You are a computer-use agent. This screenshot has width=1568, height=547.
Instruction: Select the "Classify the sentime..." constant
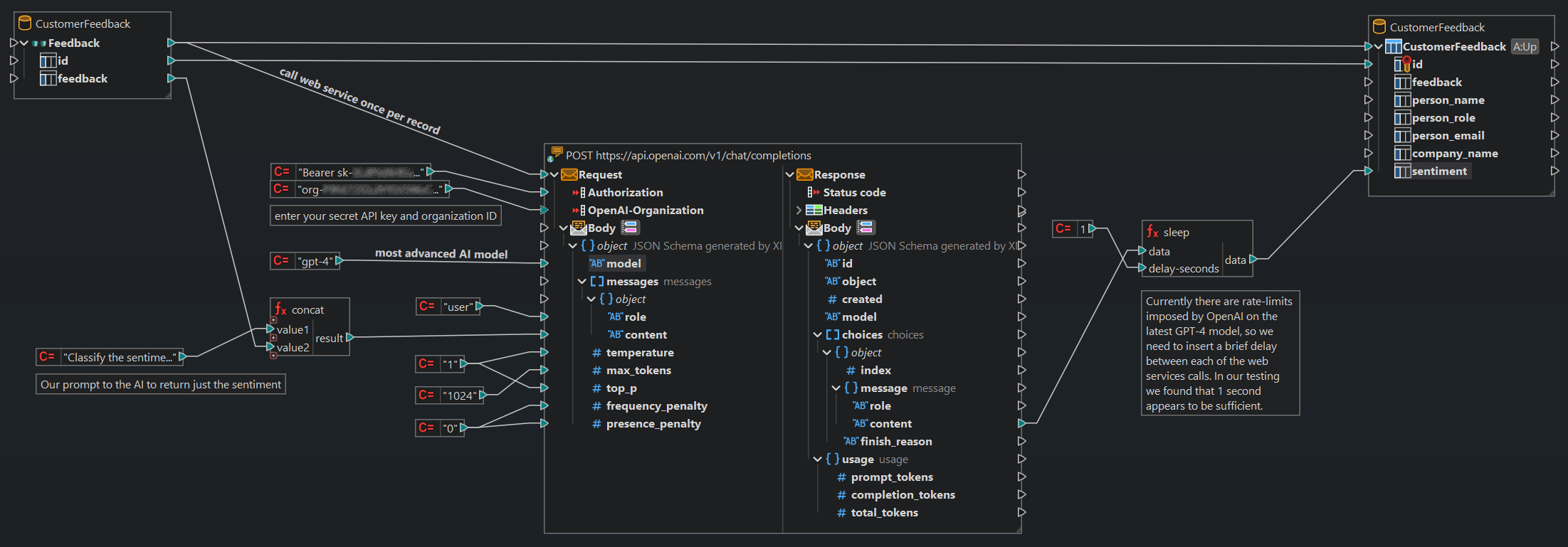[x=118, y=357]
